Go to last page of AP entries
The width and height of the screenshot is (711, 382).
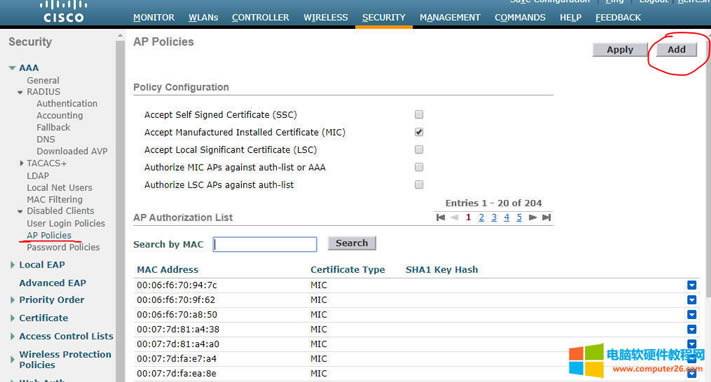point(546,217)
